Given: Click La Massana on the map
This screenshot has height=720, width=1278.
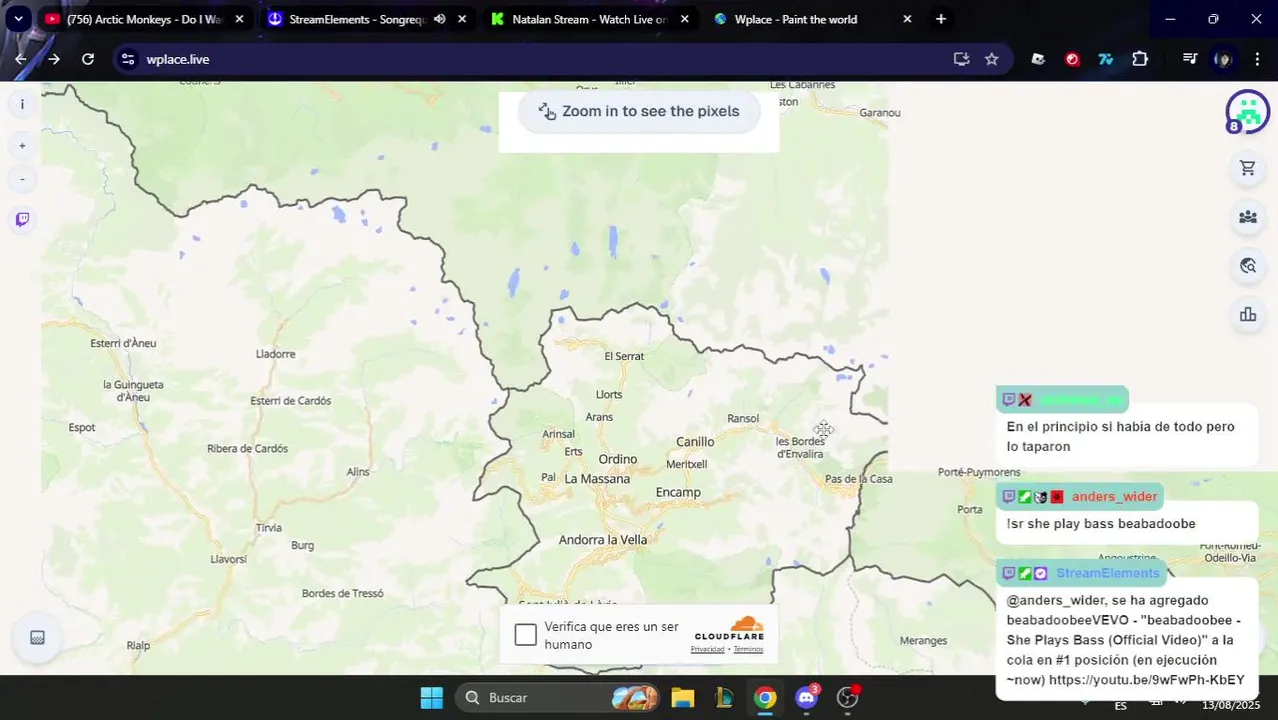Looking at the screenshot, I should click(597, 479).
